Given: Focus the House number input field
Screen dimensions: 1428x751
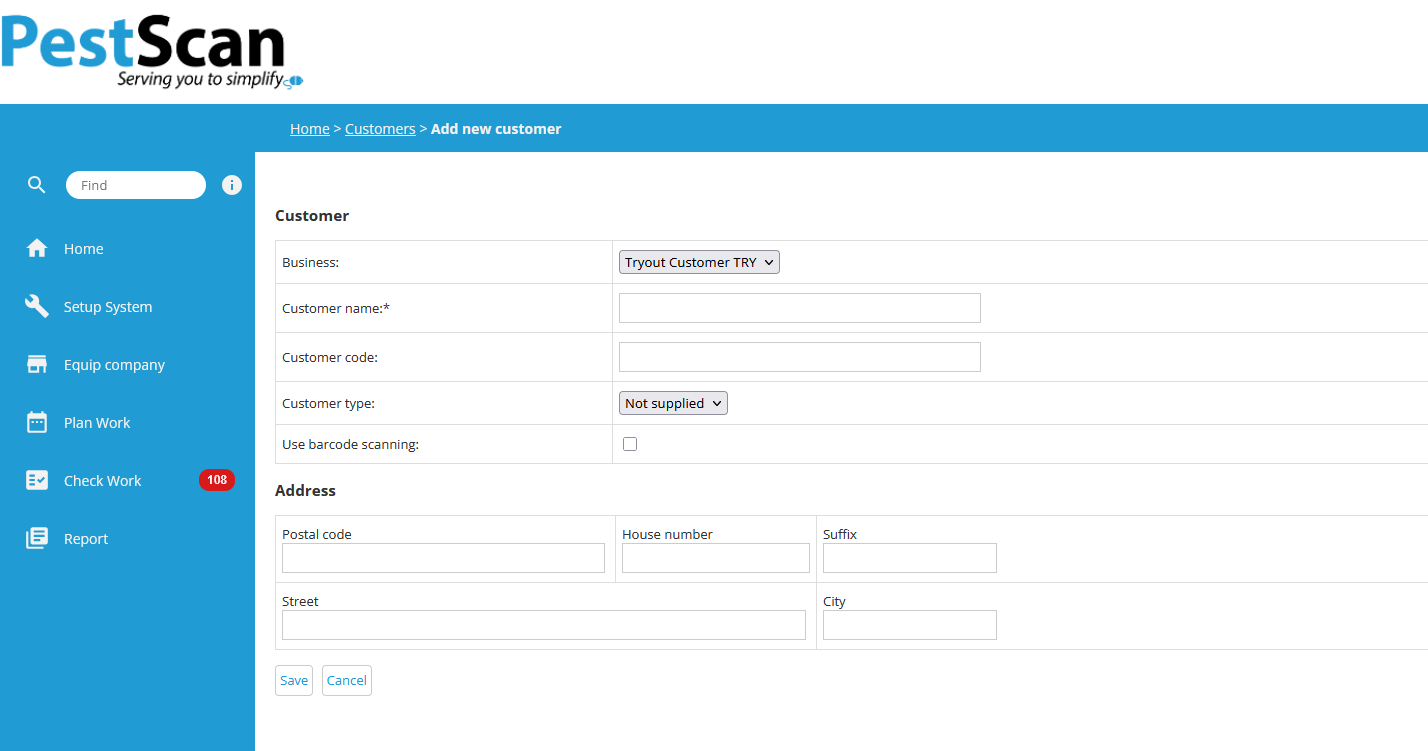Looking at the screenshot, I should (716, 558).
